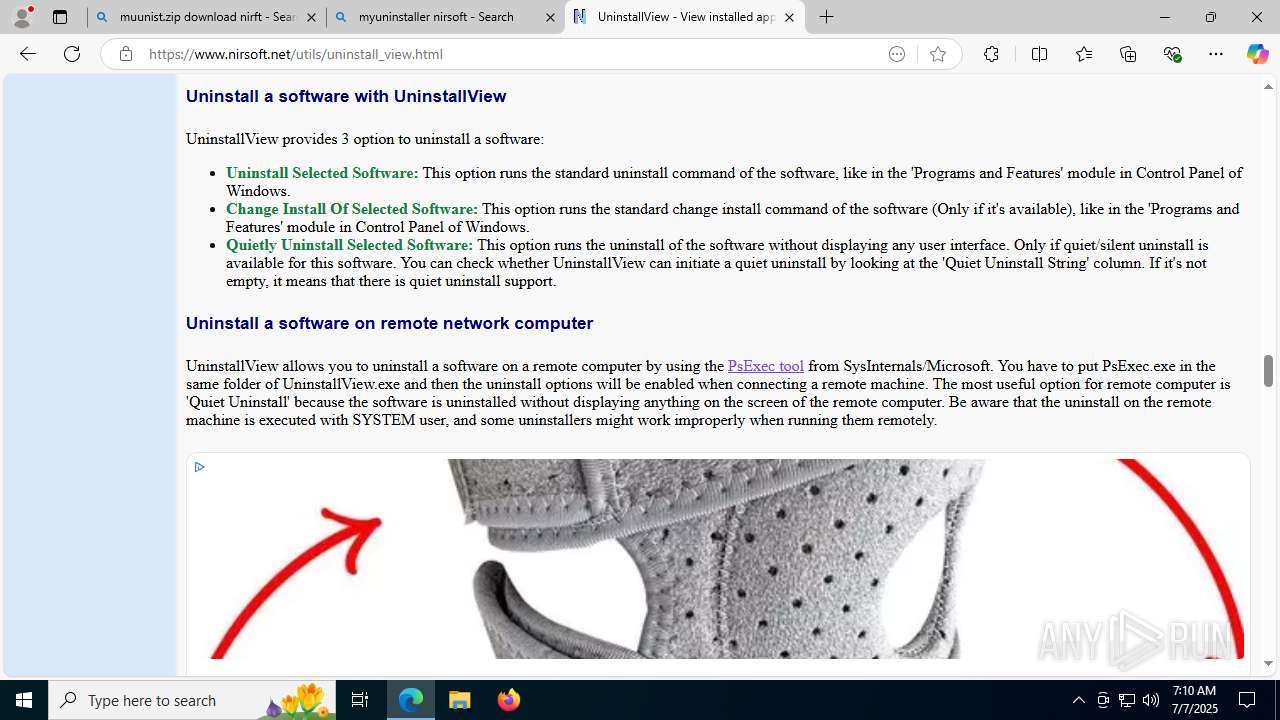The width and height of the screenshot is (1280, 720).
Task: Open Copilot sidebar
Action: (x=1257, y=54)
